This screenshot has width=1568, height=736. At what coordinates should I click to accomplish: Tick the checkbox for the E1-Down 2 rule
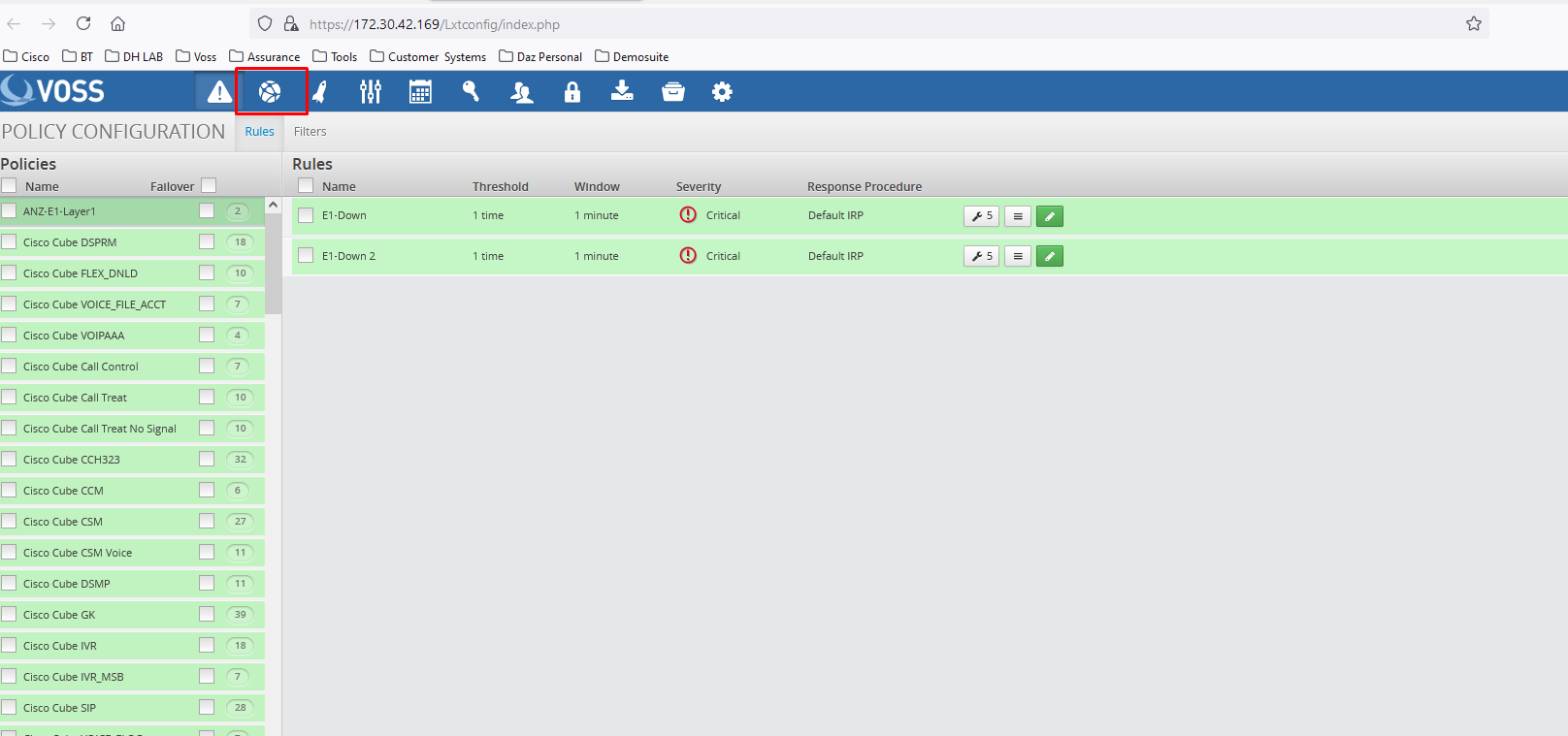click(x=306, y=256)
